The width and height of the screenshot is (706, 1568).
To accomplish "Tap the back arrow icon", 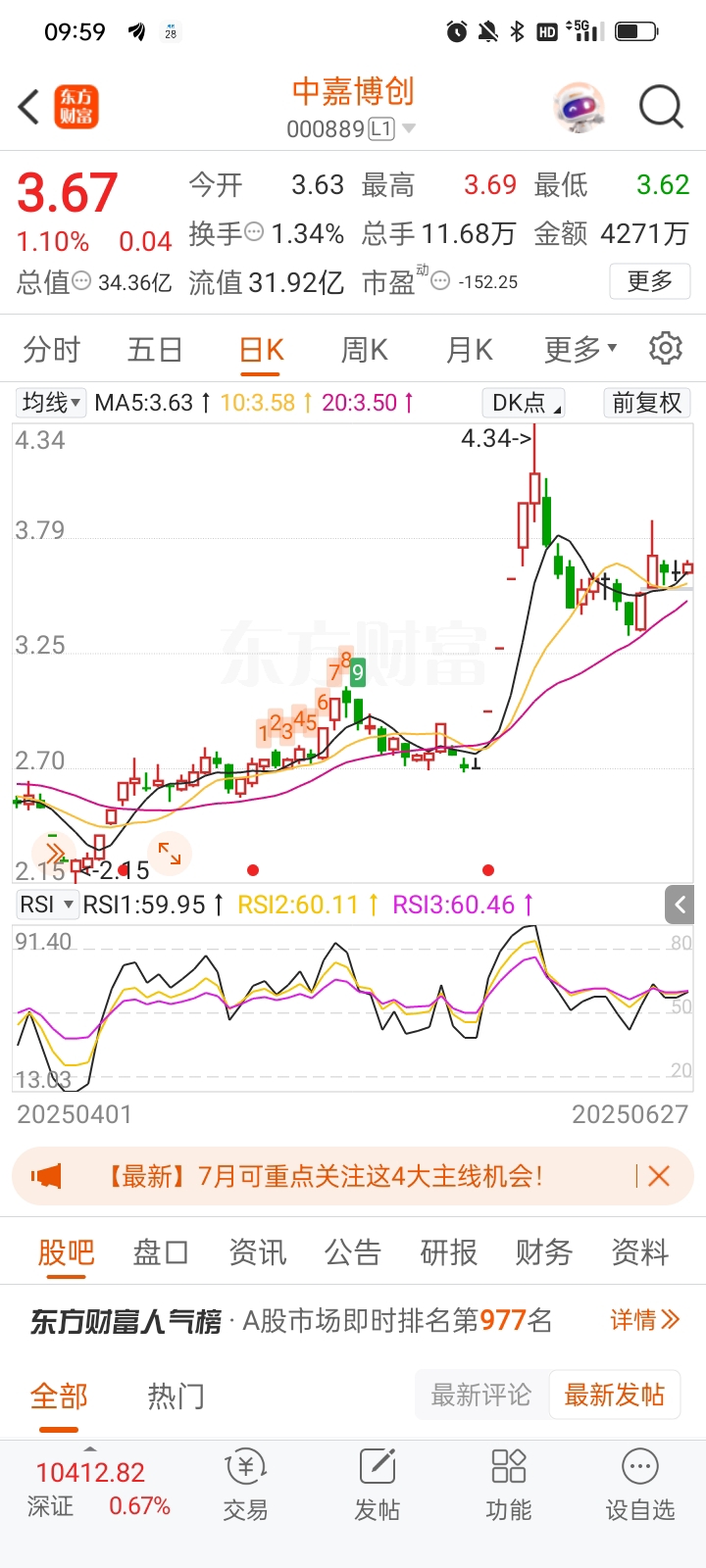I will [x=28, y=107].
